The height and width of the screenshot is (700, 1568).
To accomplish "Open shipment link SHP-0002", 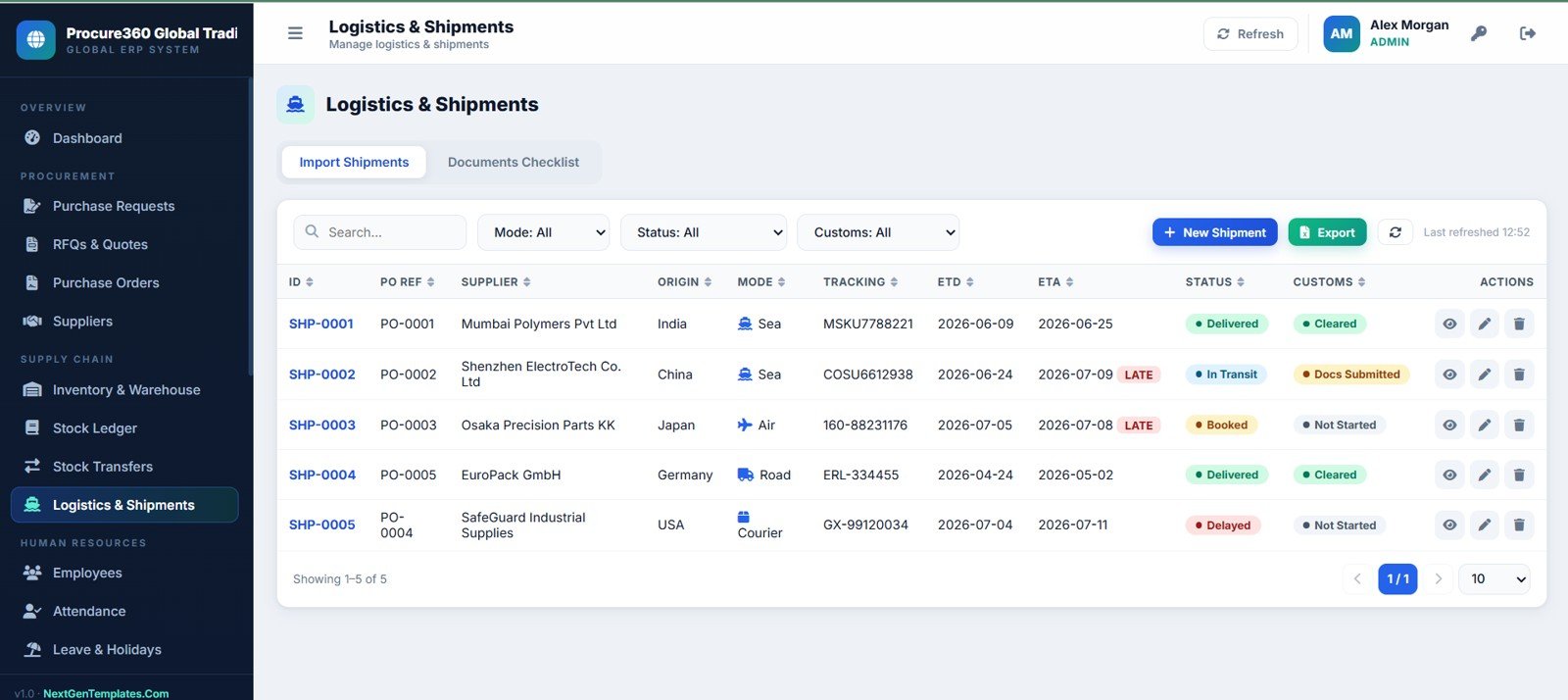I will (322, 375).
